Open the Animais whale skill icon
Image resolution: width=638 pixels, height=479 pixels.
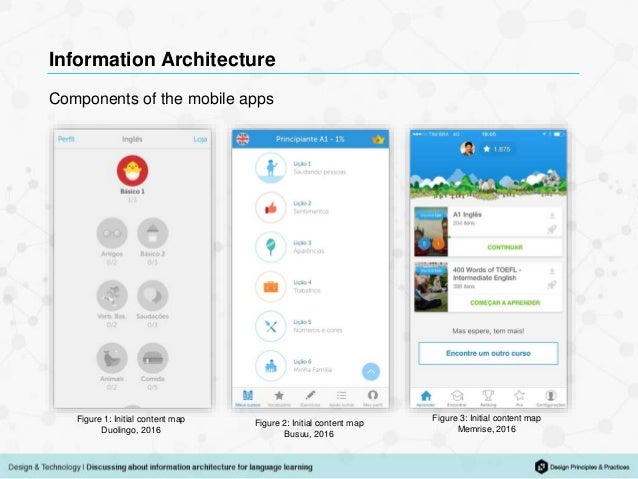(112, 358)
